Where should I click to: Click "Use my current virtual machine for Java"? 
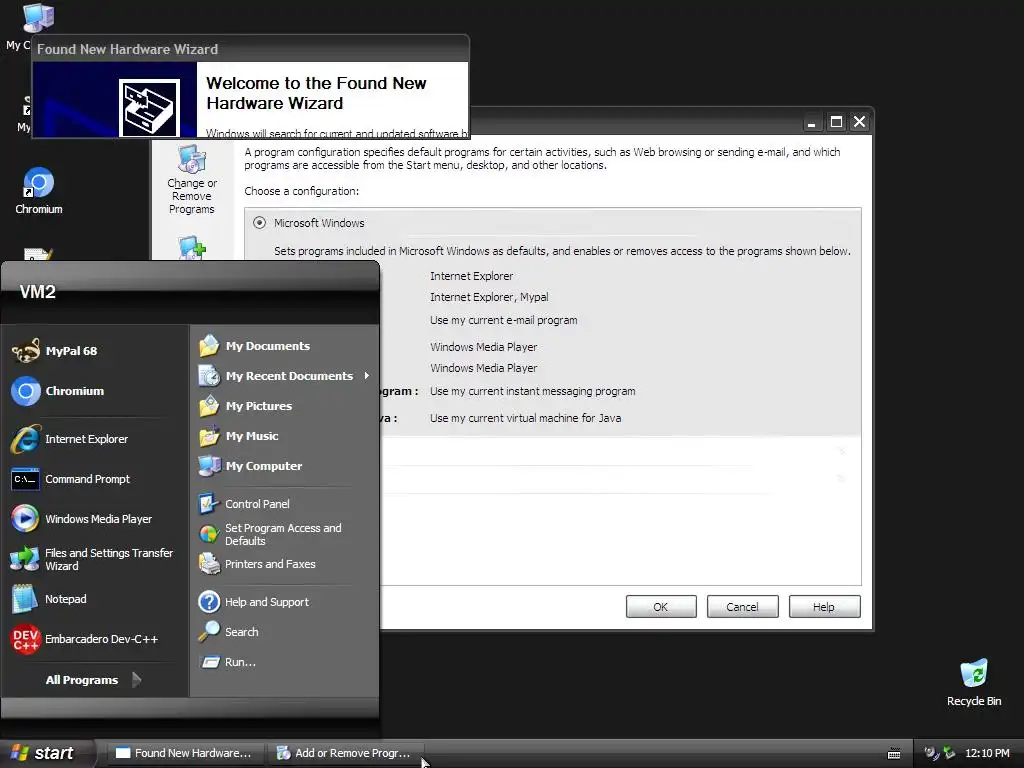click(525, 418)
